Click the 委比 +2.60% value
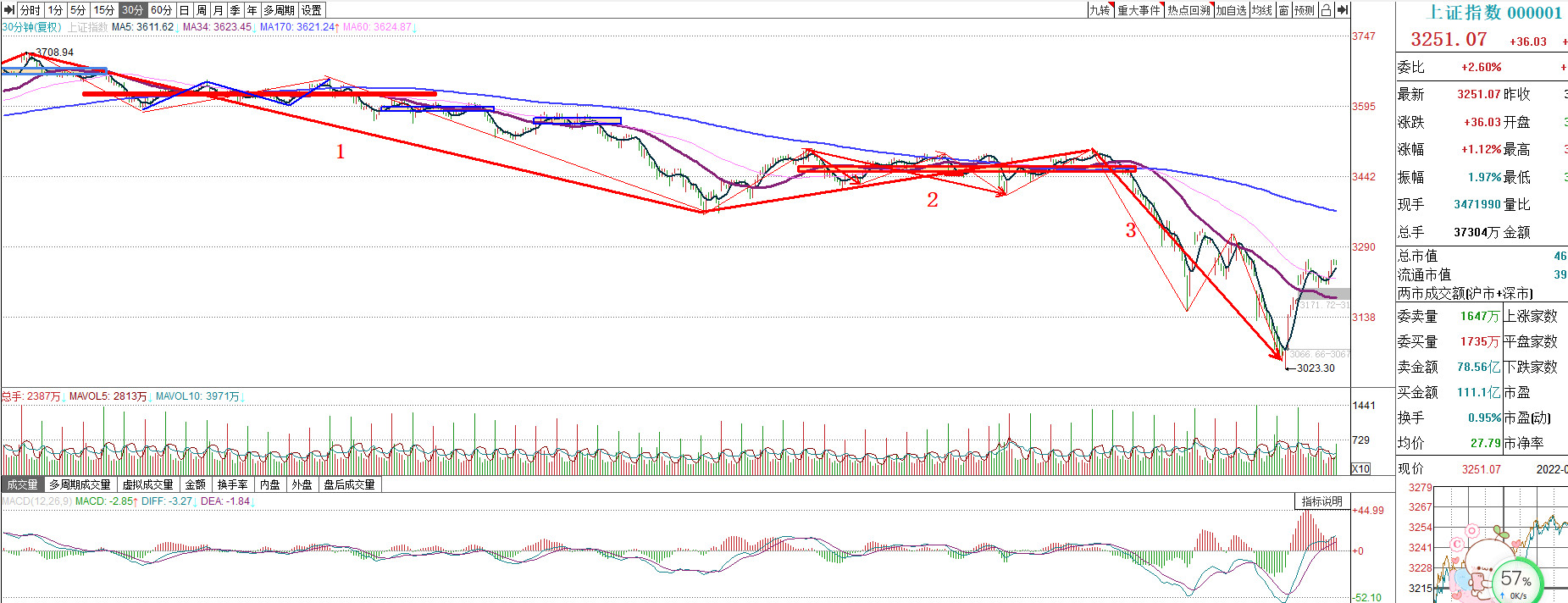Viewport: 1568px width, 603px height. click(x=1481, y=67)
